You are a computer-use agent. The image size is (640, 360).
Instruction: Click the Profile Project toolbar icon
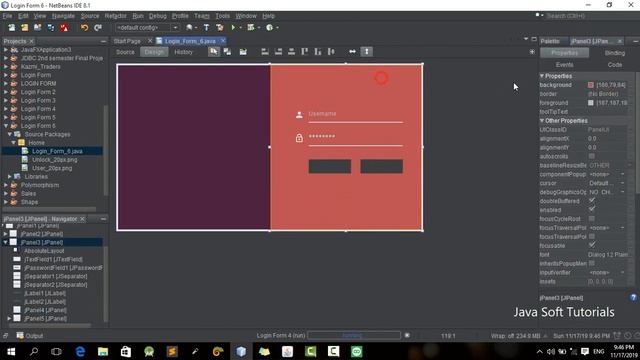coord(269,27)
